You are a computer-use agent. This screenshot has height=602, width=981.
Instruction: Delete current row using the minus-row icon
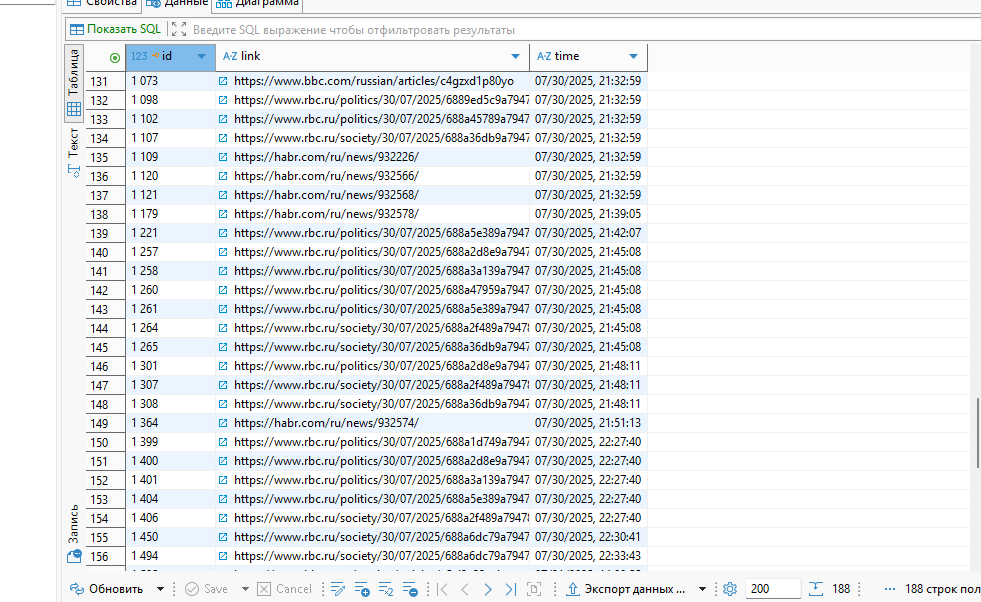pyautogui.click(x=410, y=589)
